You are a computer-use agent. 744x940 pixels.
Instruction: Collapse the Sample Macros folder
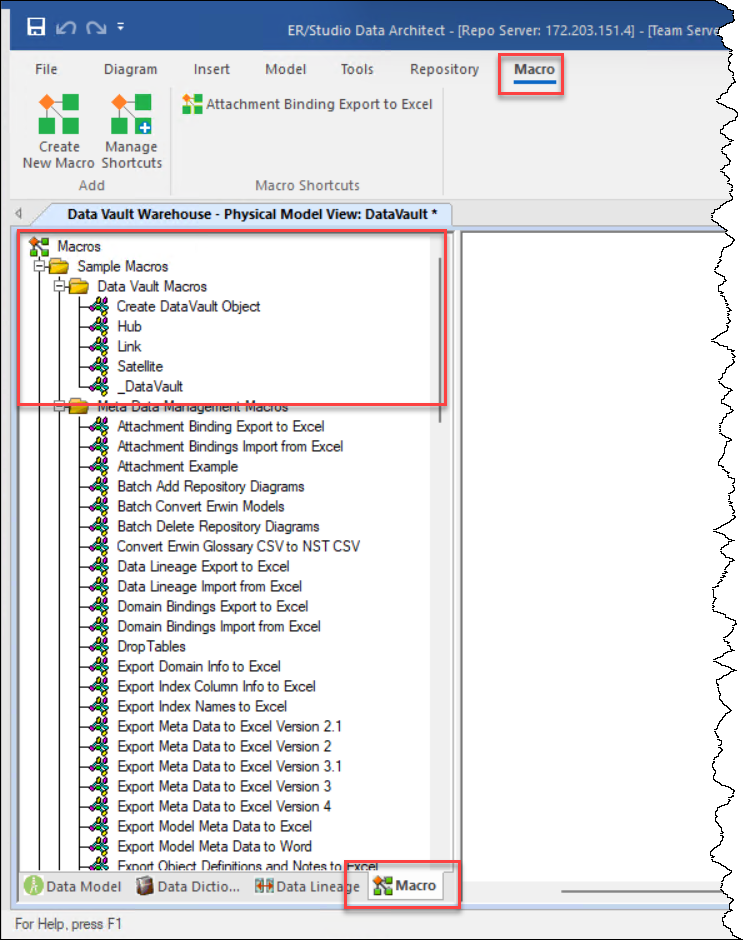click(39, 266)
